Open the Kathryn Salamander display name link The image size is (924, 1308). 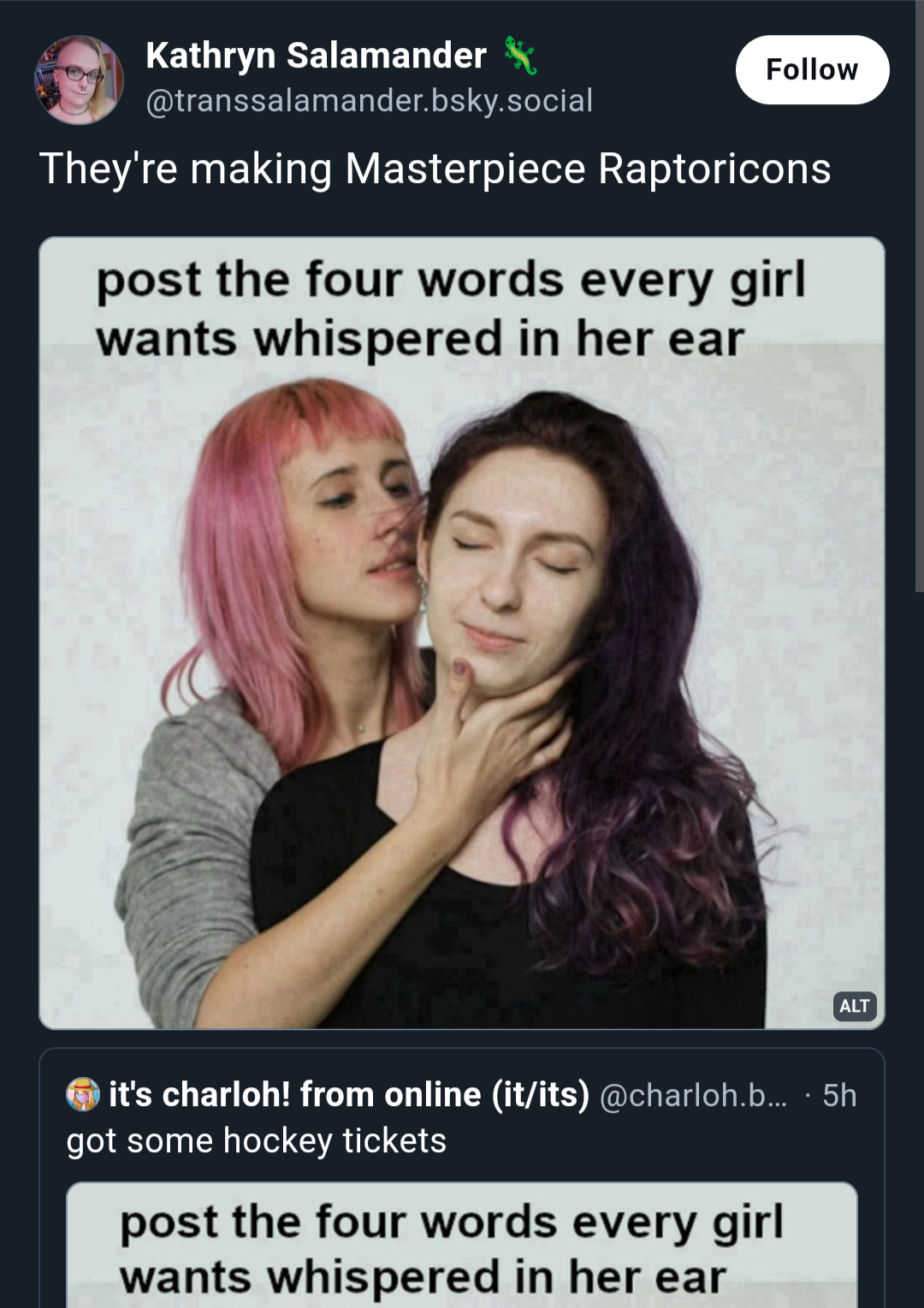coord(316,56)
